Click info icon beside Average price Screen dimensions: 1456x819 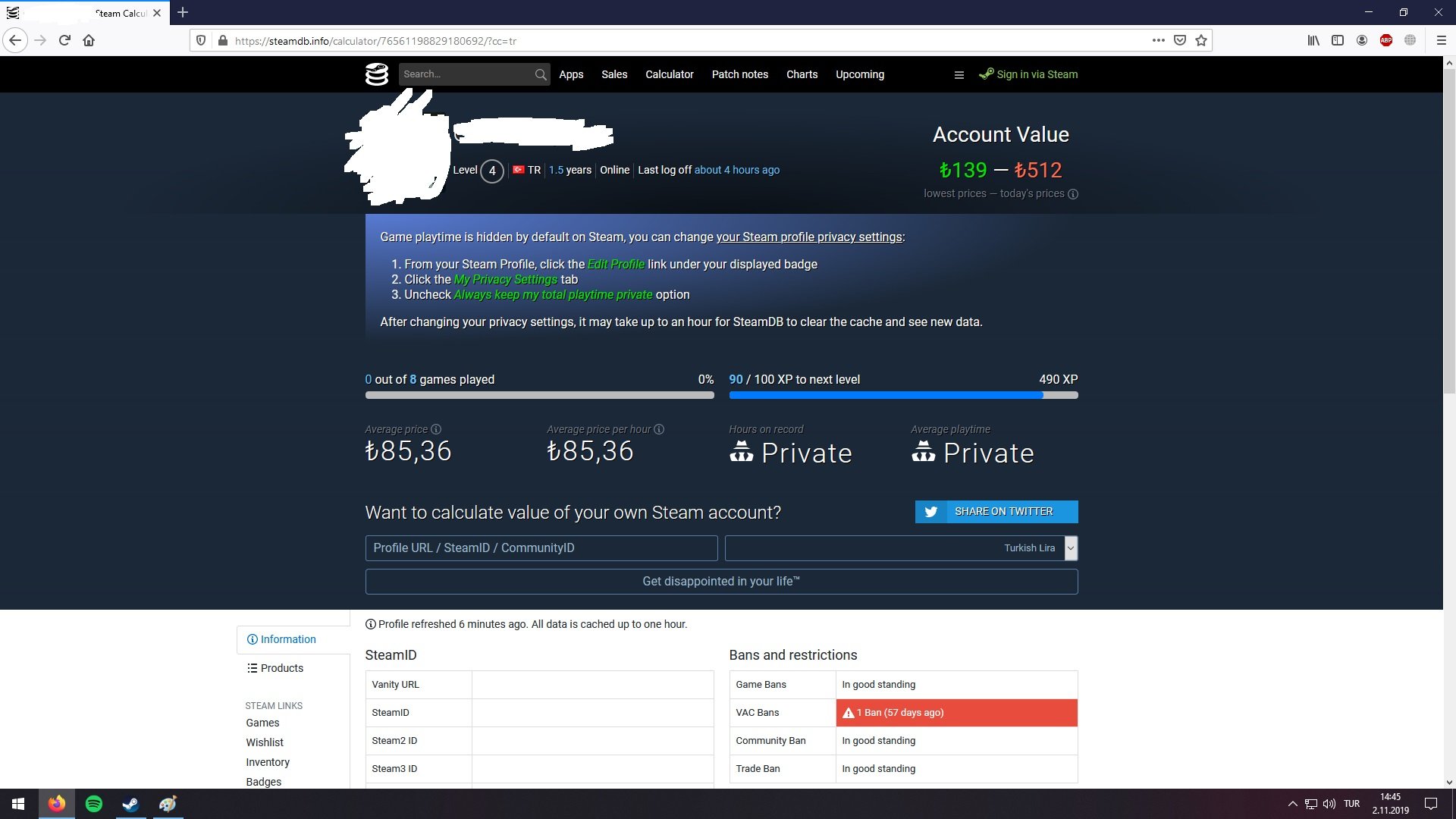436,429
